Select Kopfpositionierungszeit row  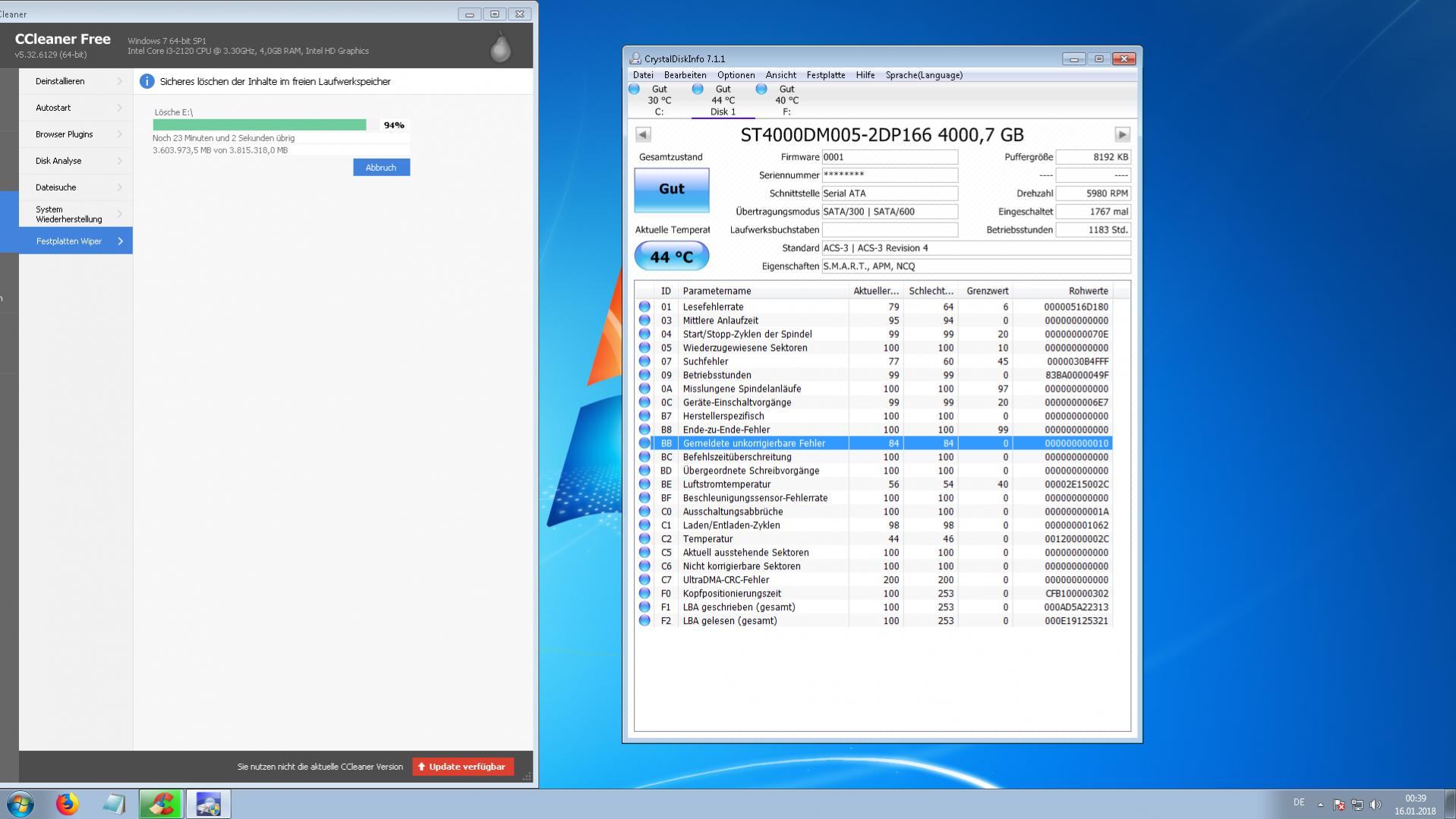[x=874, y=594]
